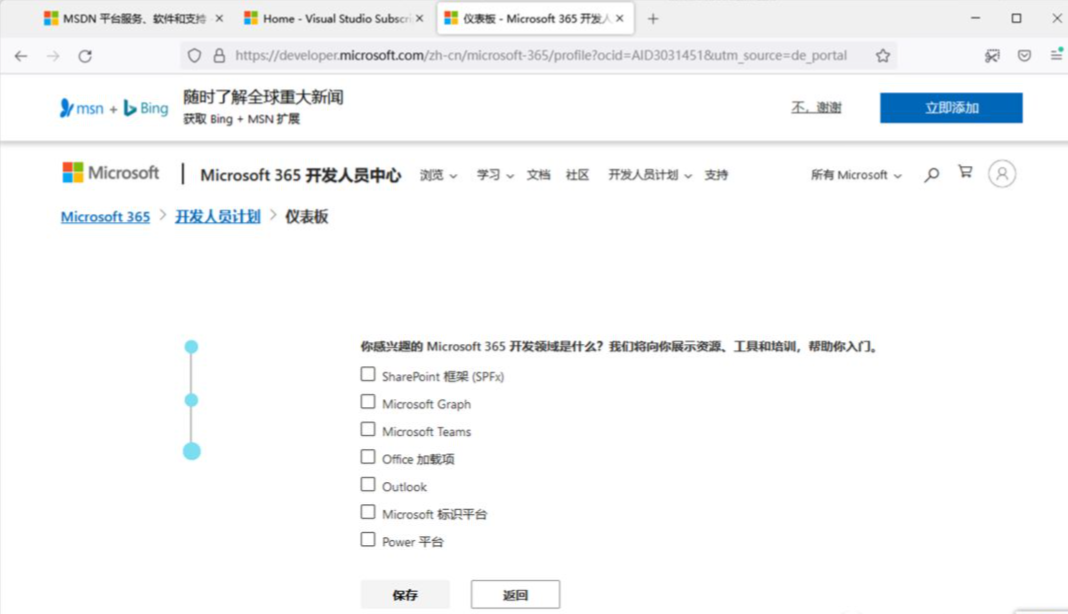
Task: Open the Pocket icon in toolbar
Action: [x=1024, y=56]
